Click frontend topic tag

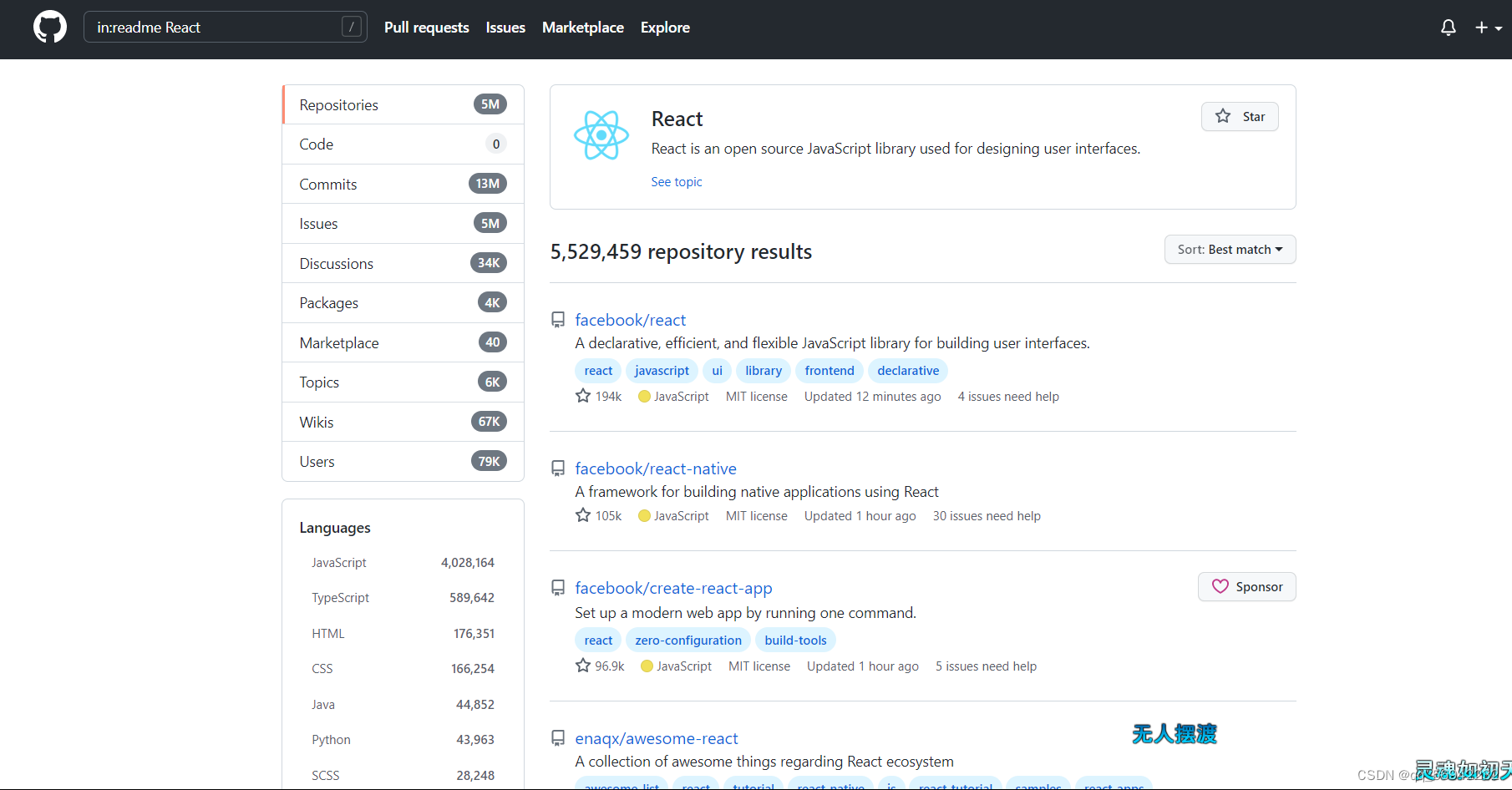coord(830,371)
